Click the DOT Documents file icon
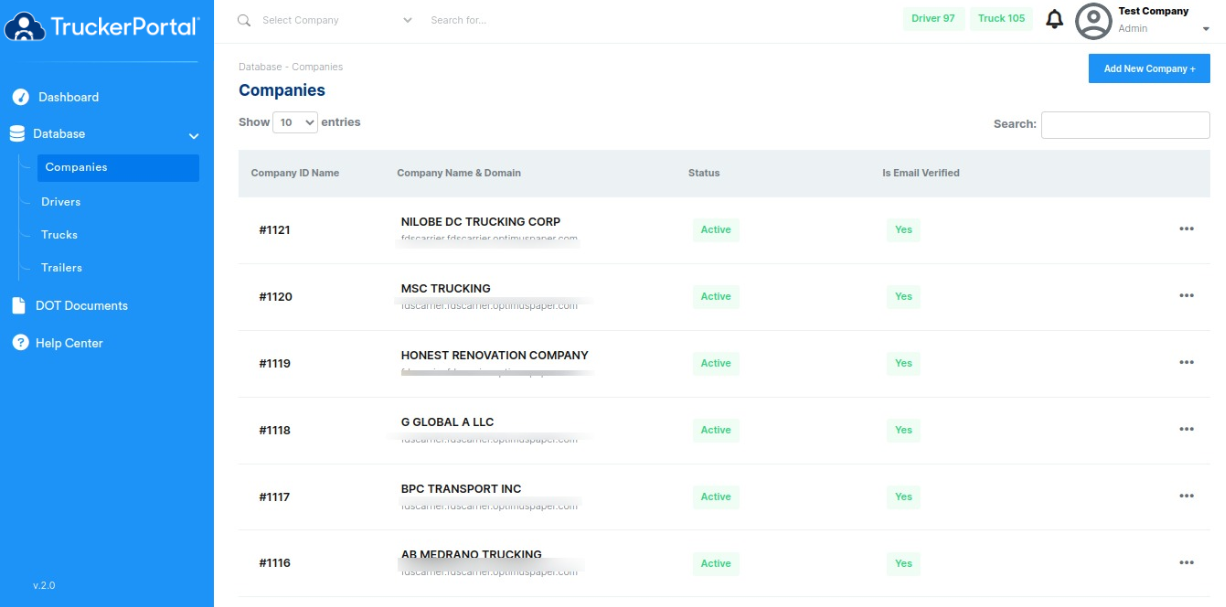This screenshot has height=607, width=1226. (19, 306)
